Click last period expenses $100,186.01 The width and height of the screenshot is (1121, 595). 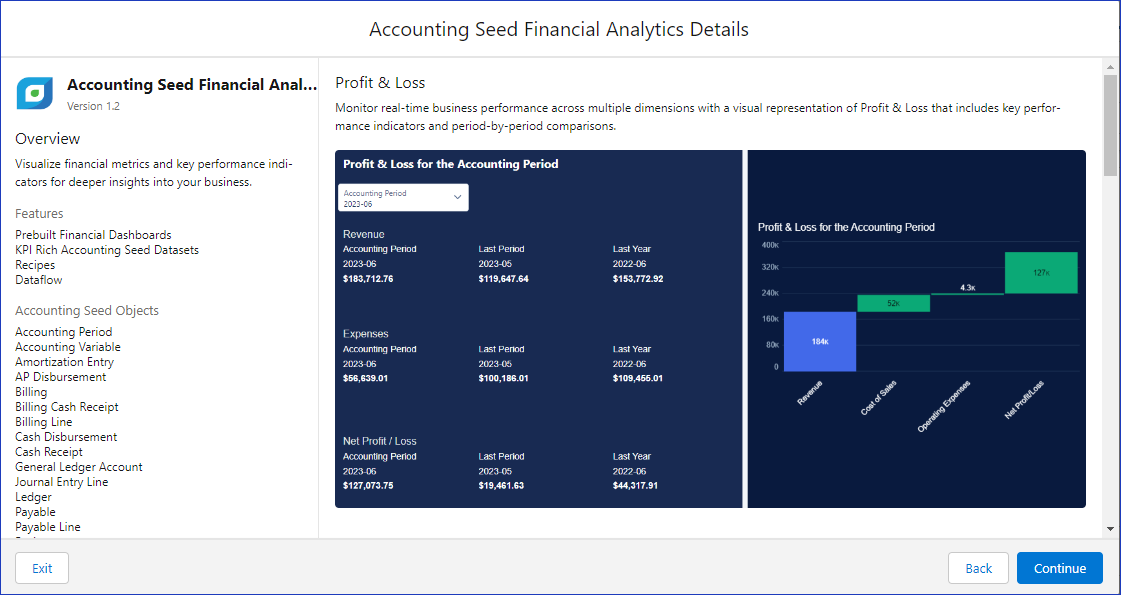[503, 378]
